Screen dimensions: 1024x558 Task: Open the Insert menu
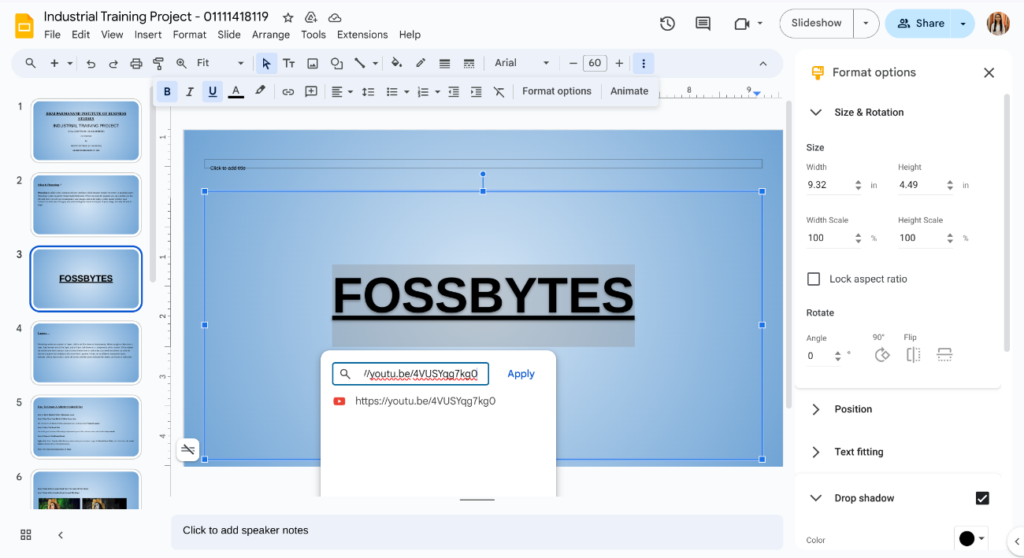[x=148, y=35]
